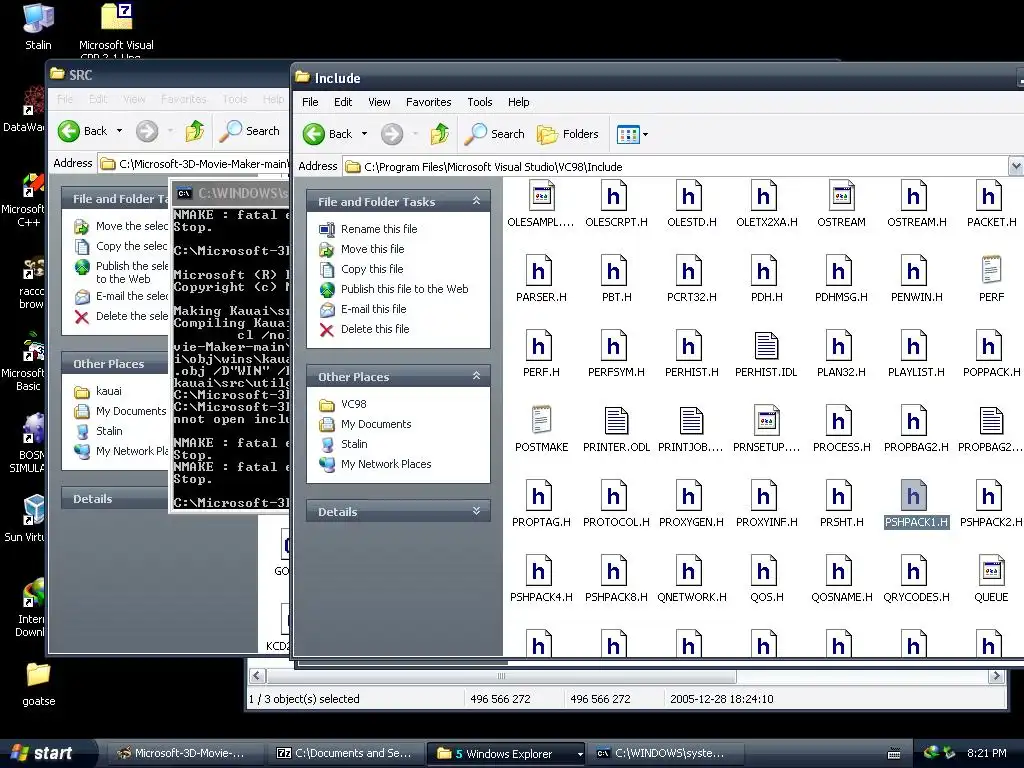Go up one folder level in Include window
The height and width of the screenshot is (768, 1024).
440,134
